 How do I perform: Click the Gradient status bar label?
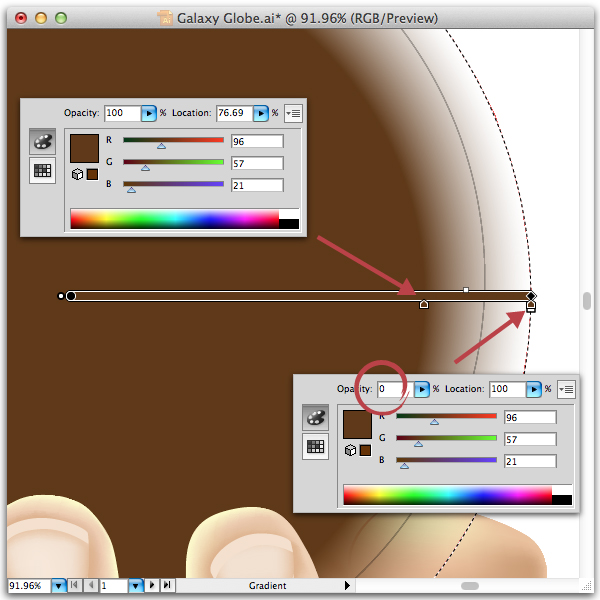point(267,585)
